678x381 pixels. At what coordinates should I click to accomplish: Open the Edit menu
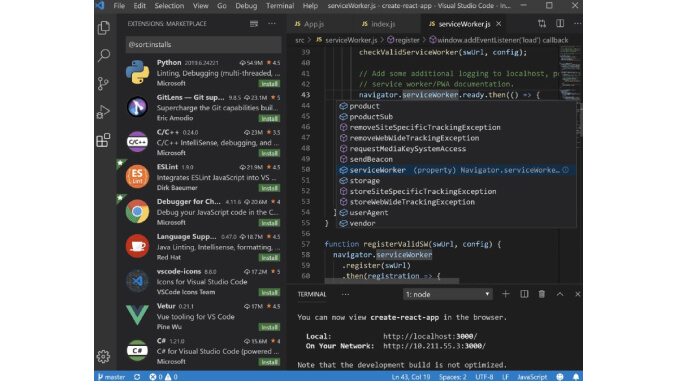click(139, 6)
